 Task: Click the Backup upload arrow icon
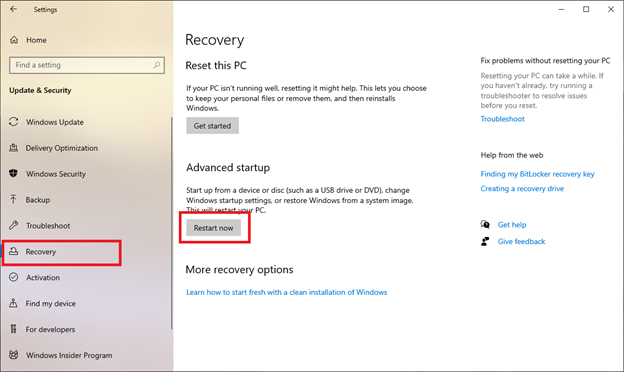14,199
